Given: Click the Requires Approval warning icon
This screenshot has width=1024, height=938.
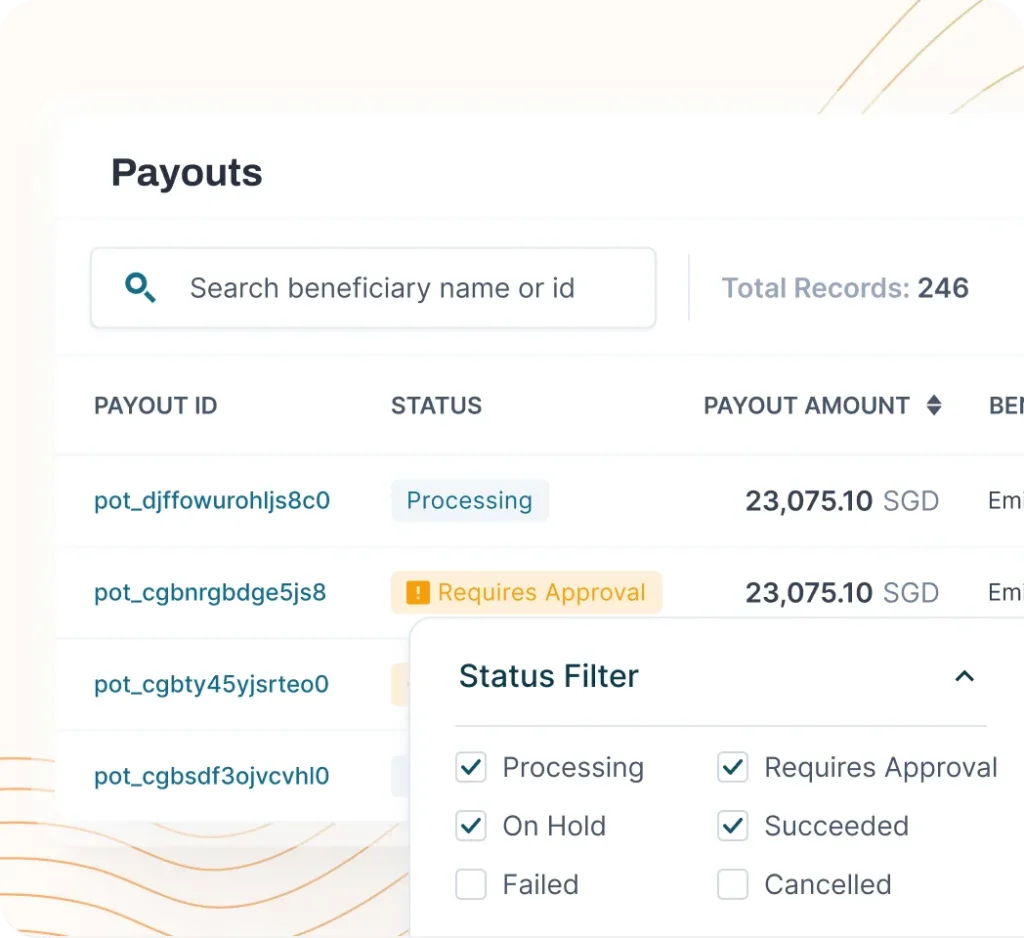Looking at the screenshot, I should point(418,593).
